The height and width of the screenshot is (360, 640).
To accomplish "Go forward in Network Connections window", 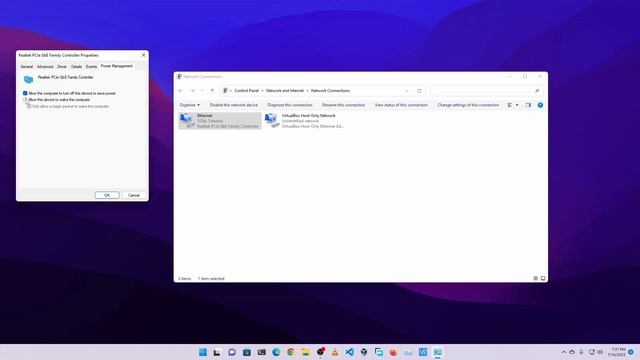I will (x=193, y=91).
